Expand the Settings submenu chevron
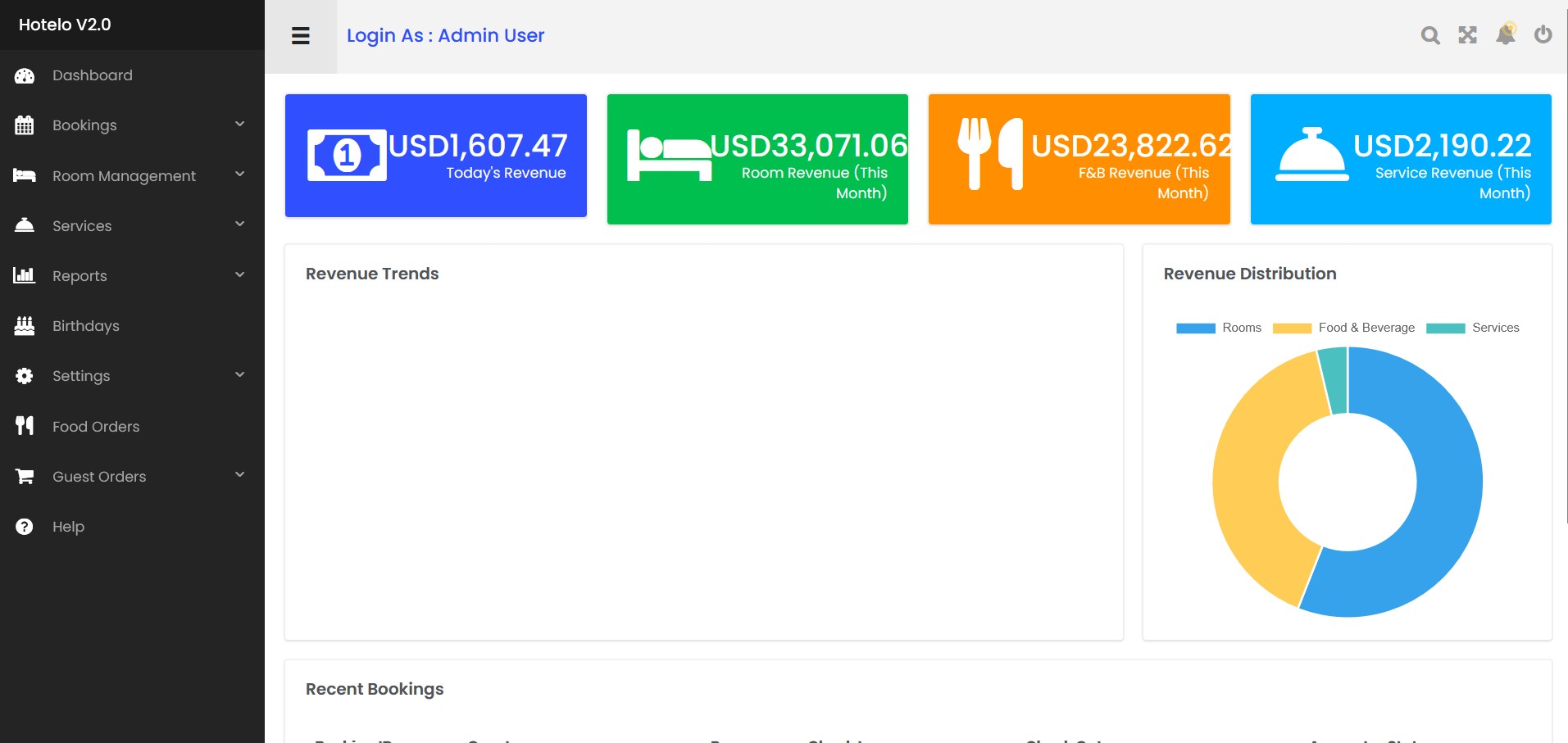The image size is (1568, 743). click(240, 375)
